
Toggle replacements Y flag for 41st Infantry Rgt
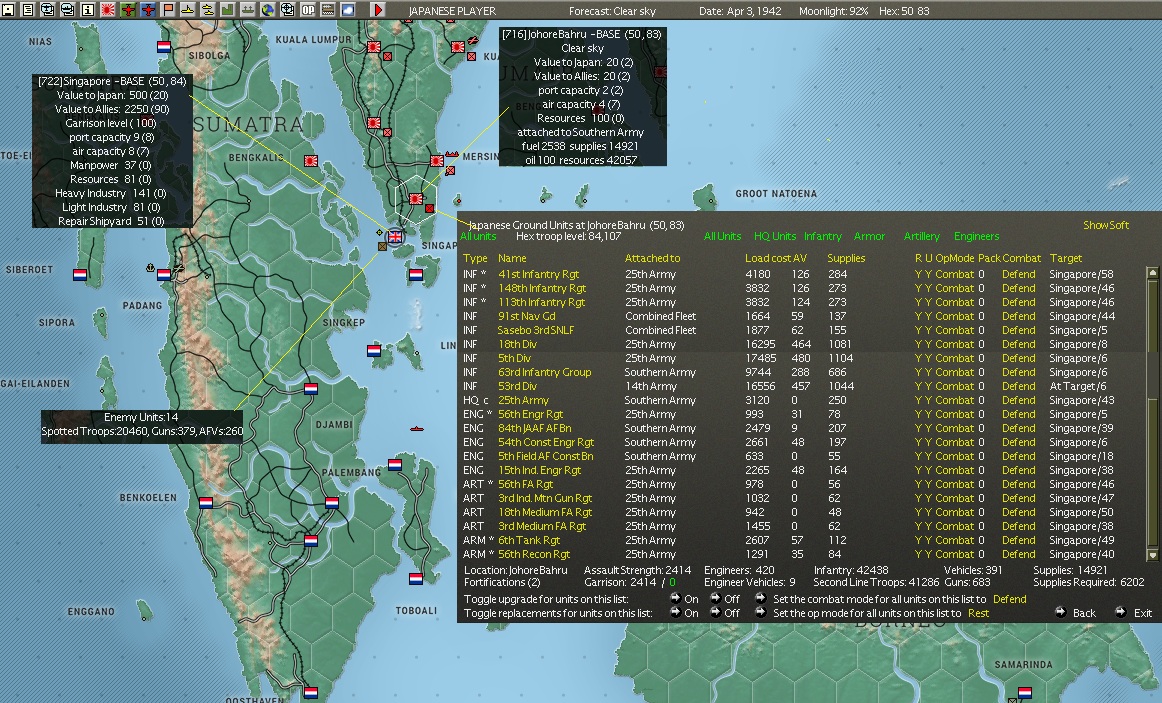click(918, 274)
